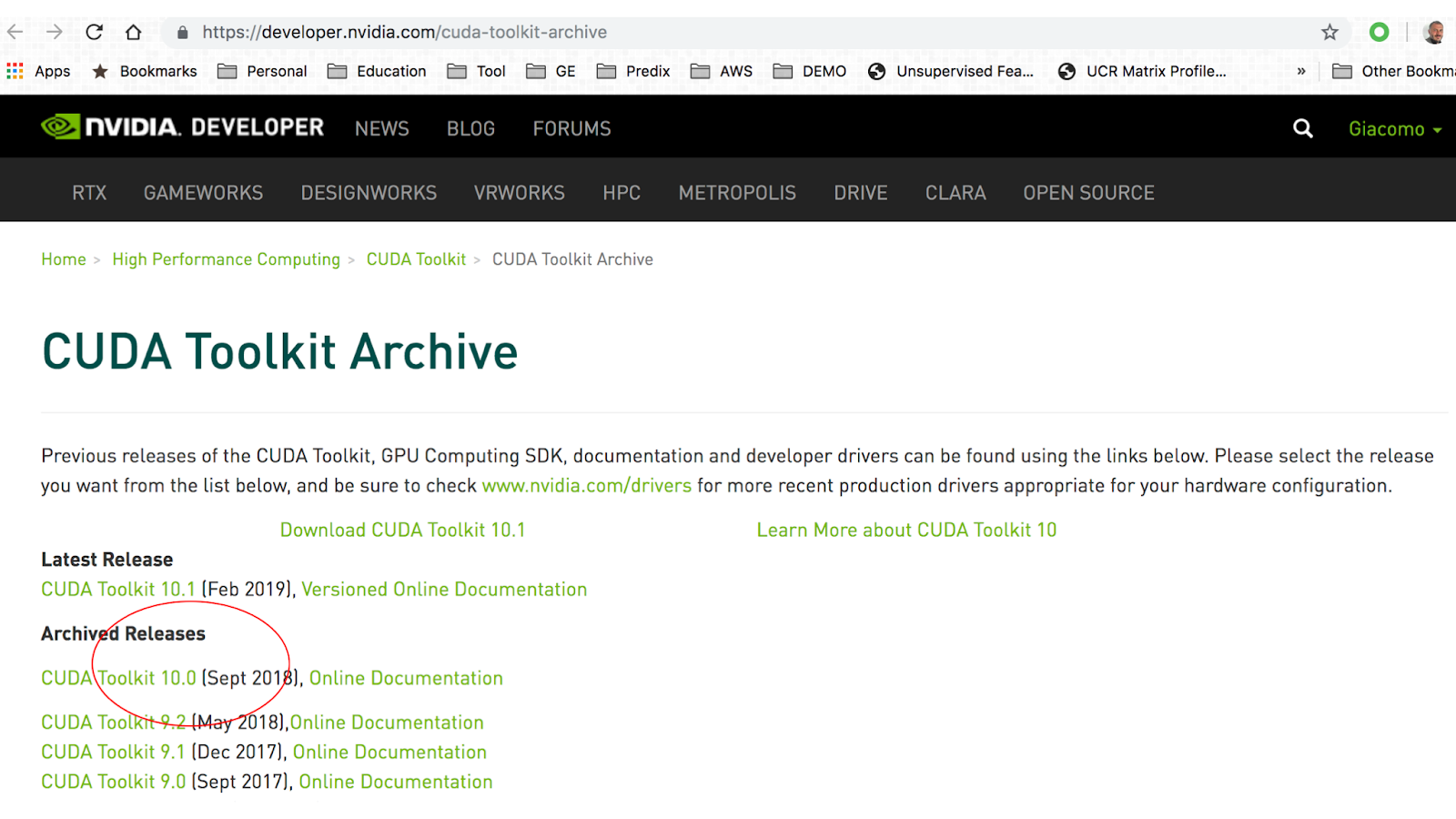Select DRIVE in the navigation bar
The height and width of the screenshot is (819, 1456).
pyautogui.click(x=861, y=193)
